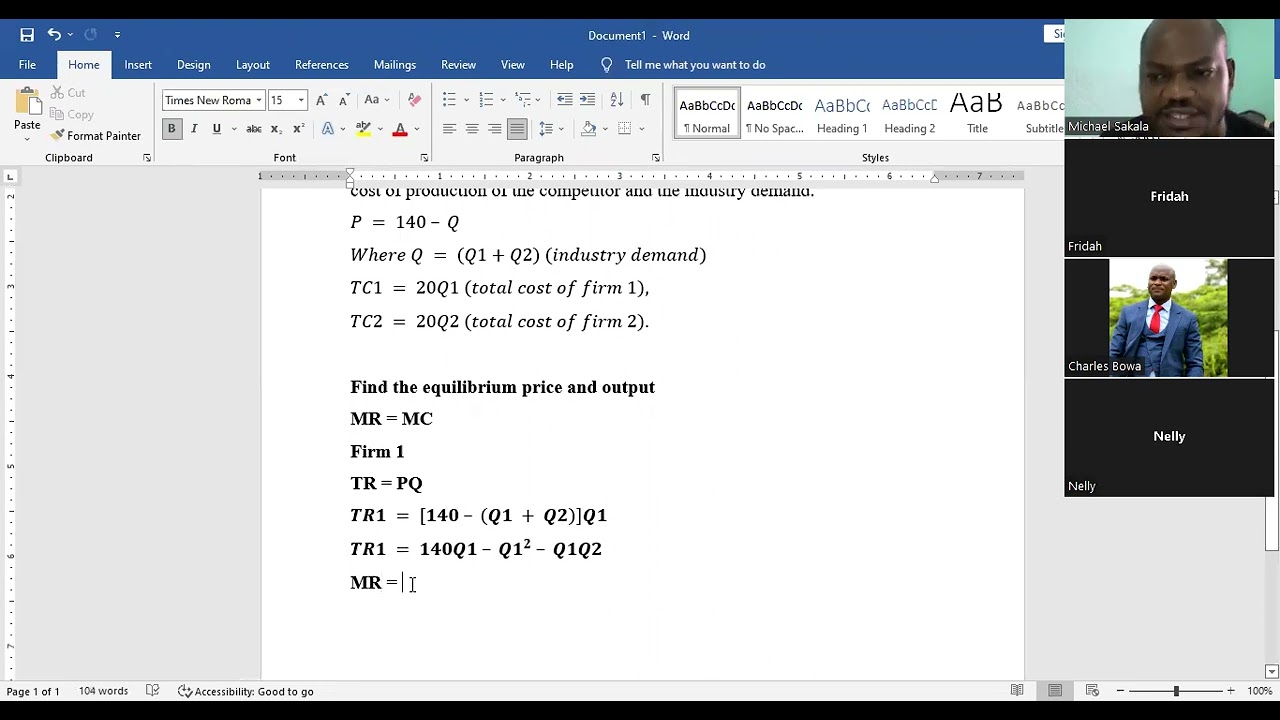
Task: Switch to the Mailings tab
Action: tap(395, 65)
